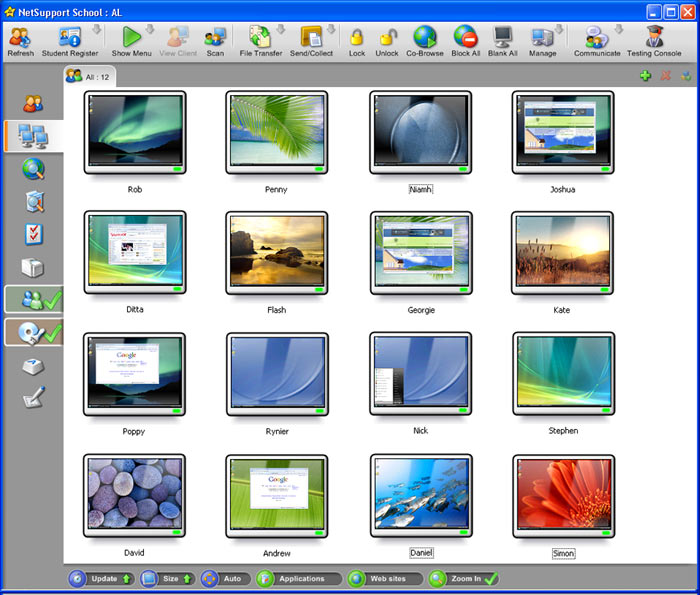Start the Show Menu tool
This screenshot has height=595, width=700.
point(131,42)
